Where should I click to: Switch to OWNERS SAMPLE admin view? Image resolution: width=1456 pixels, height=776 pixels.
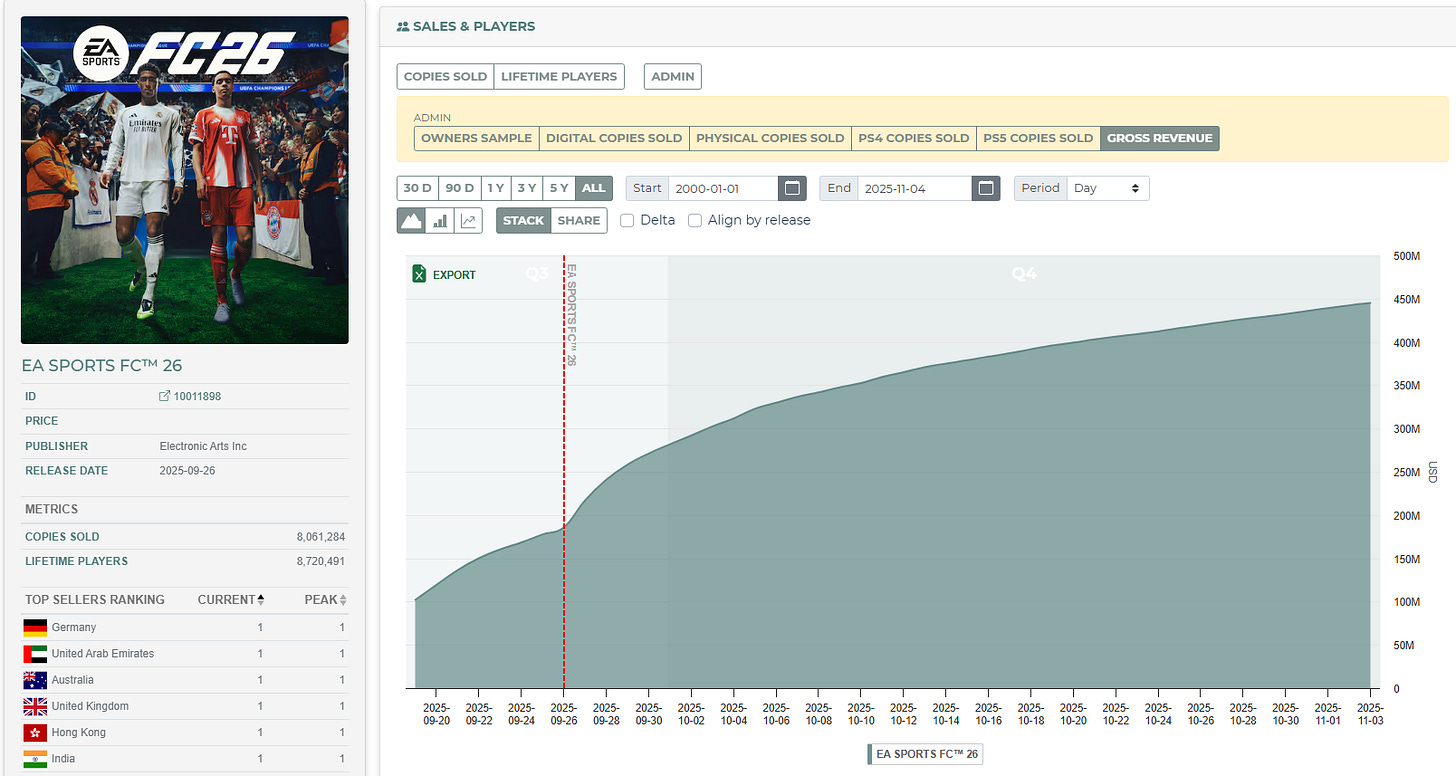[x=476, y=138]
